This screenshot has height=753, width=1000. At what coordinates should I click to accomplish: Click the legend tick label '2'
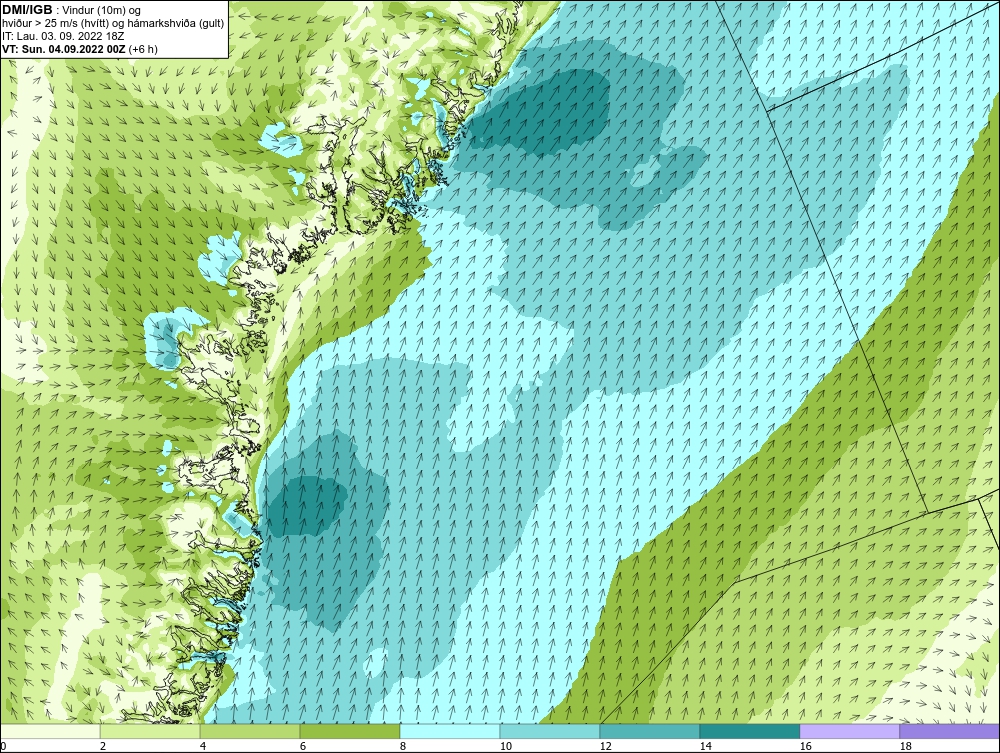pos(103,746)
